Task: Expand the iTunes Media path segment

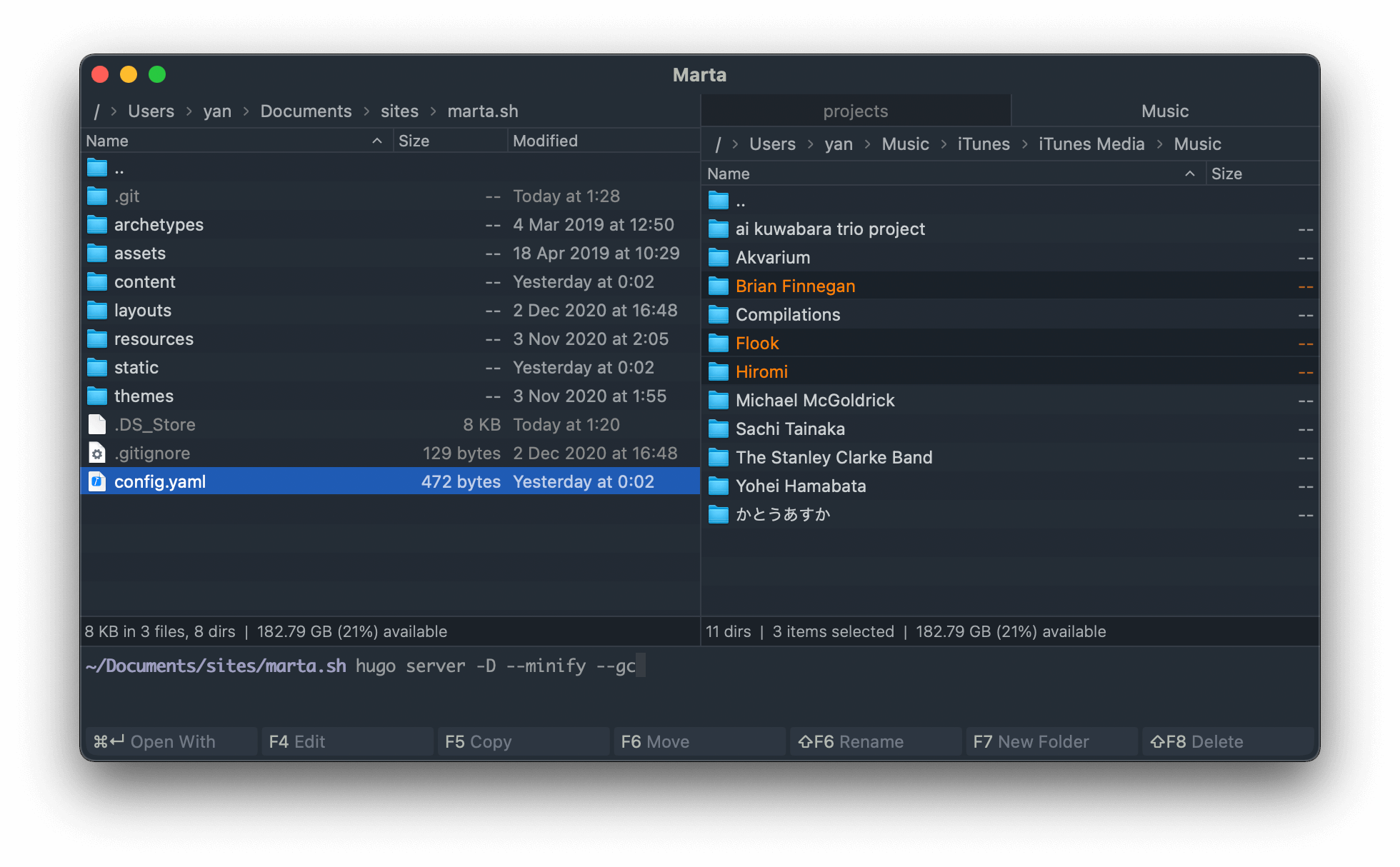Action: pyautogui.click(x=1090, y=143)
